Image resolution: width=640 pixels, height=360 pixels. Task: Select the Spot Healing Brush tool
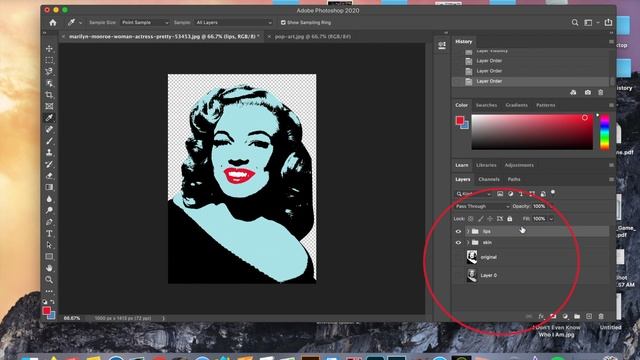click(x=49, y=129)
